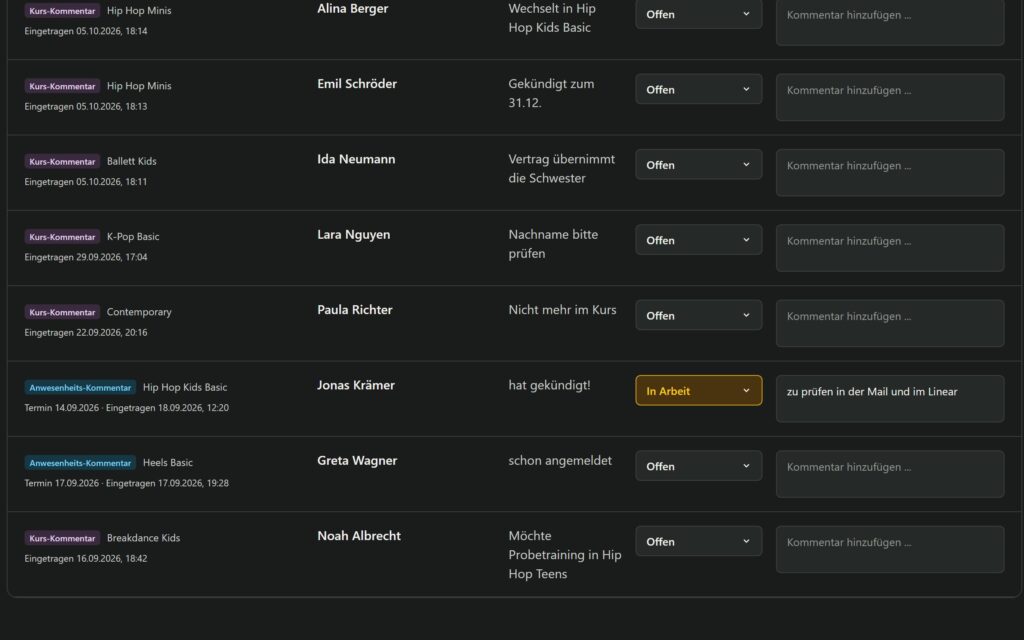
Task: Click the note 'Gekündigt zum 31.12.'
Action: (551, 93)
